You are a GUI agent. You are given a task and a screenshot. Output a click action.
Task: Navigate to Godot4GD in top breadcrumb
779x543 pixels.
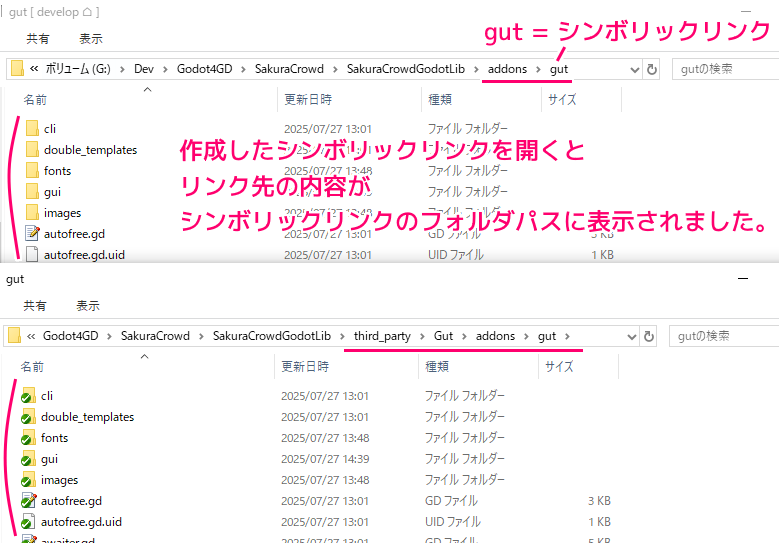tap(204, 69)
